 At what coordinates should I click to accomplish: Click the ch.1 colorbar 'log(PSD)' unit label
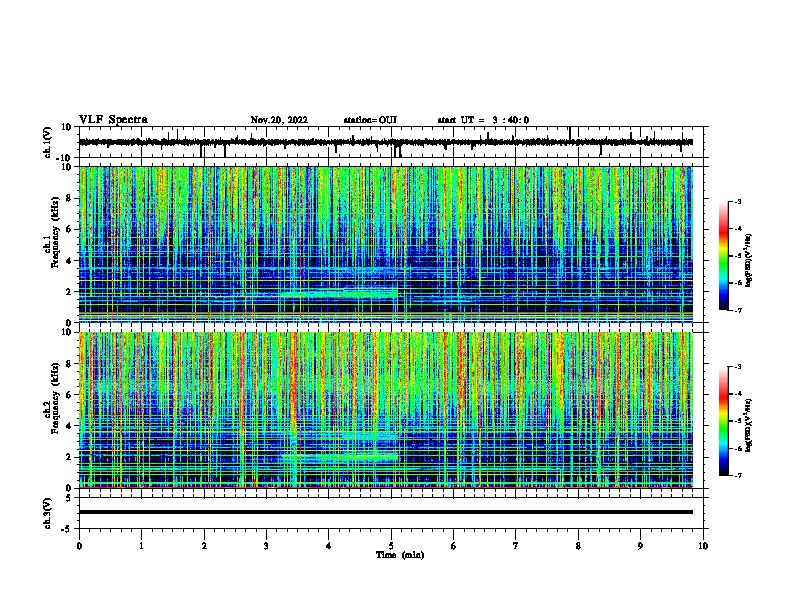point(749,260)
